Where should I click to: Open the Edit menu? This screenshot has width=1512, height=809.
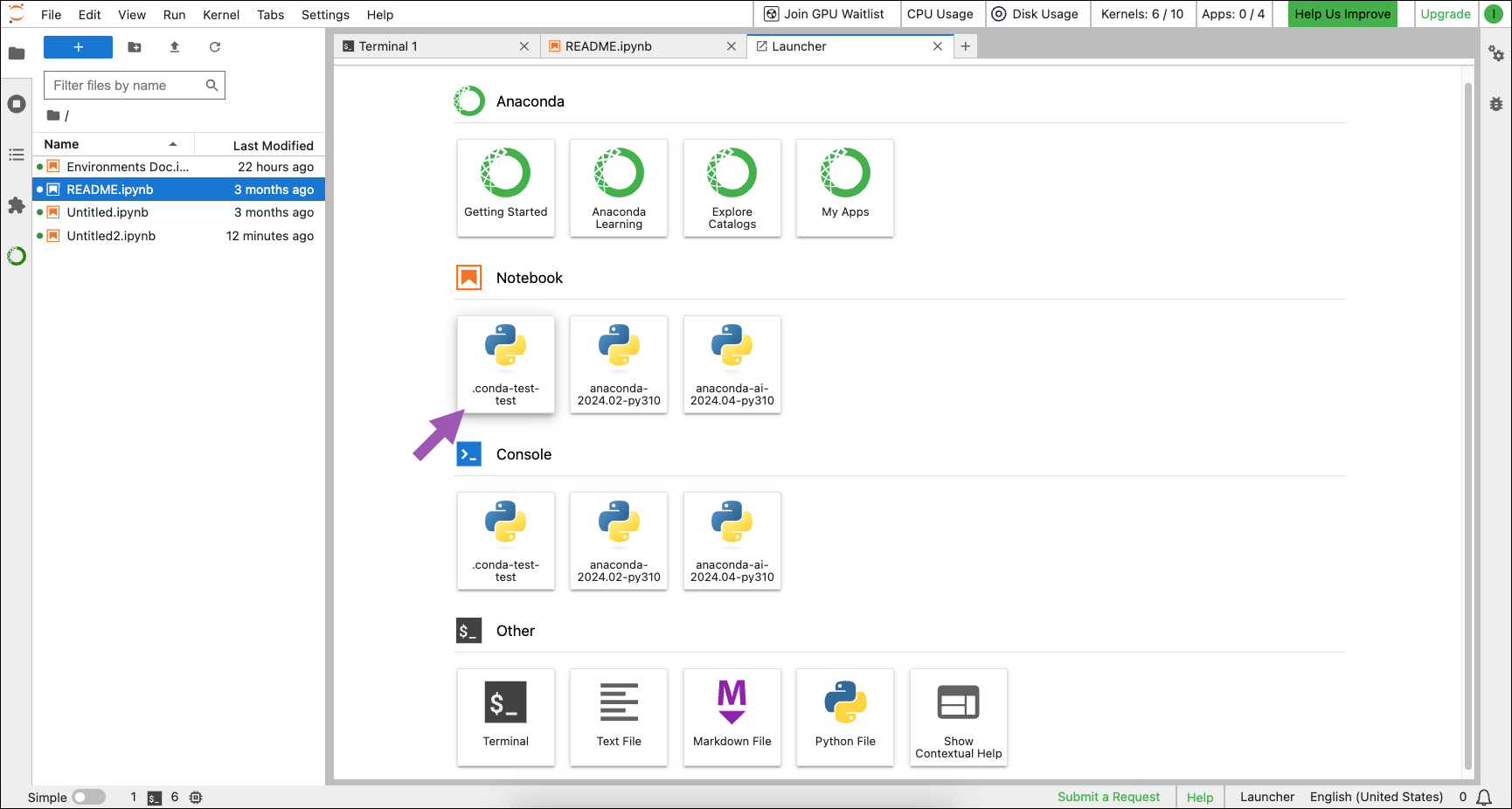[89, 15]
